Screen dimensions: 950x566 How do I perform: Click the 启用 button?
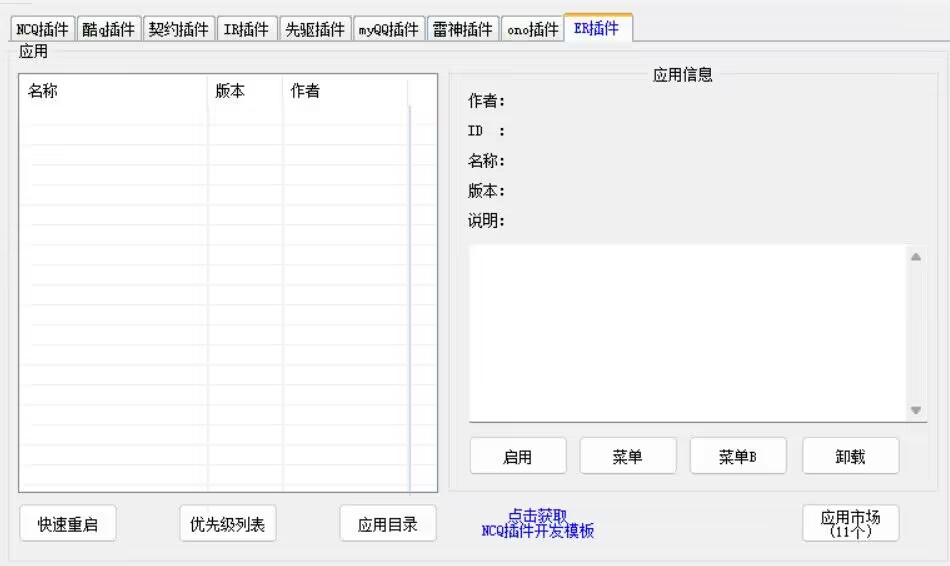517,456
